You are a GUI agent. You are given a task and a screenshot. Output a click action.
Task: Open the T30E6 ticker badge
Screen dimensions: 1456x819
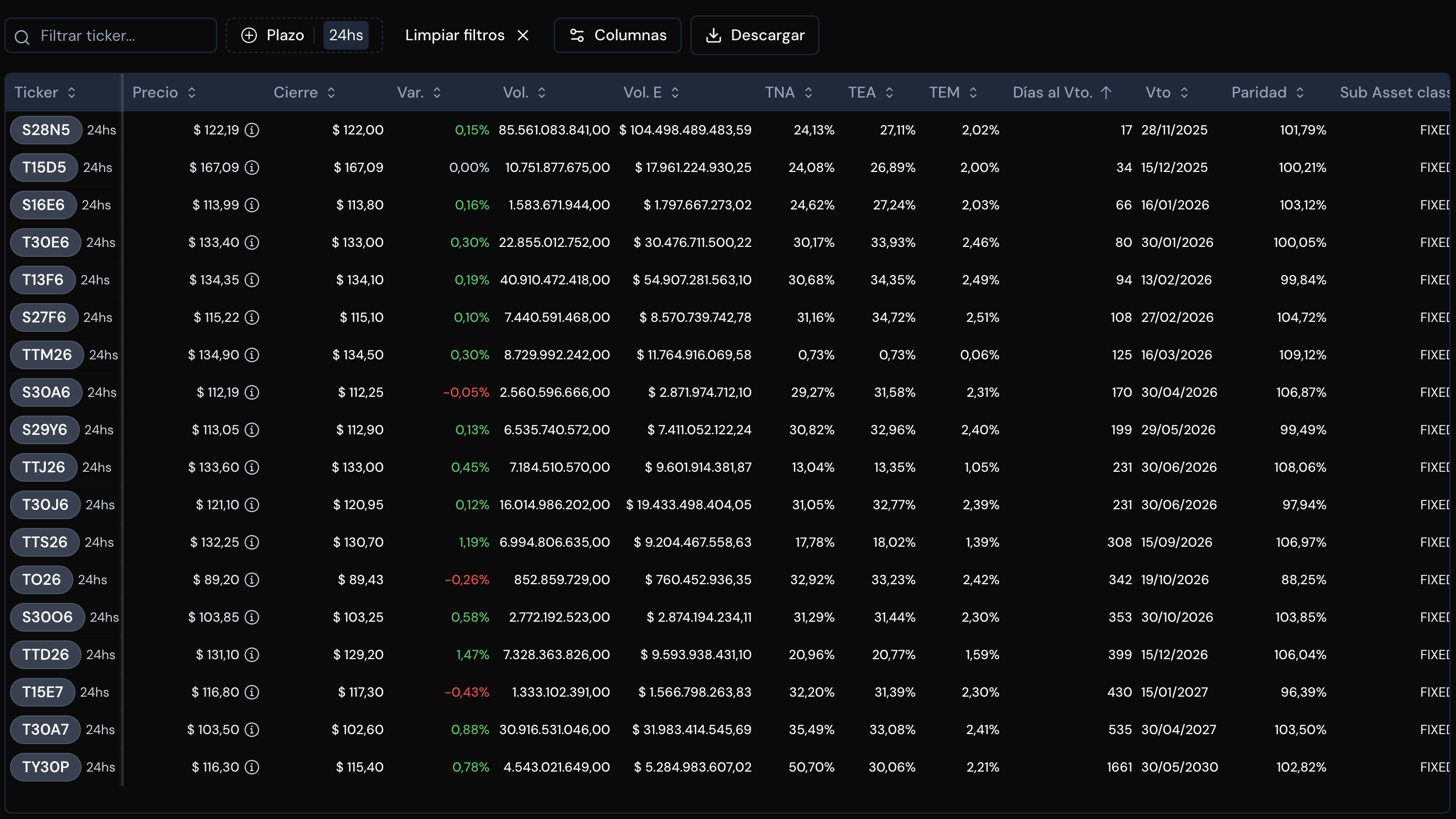click(x=45, y=243)
